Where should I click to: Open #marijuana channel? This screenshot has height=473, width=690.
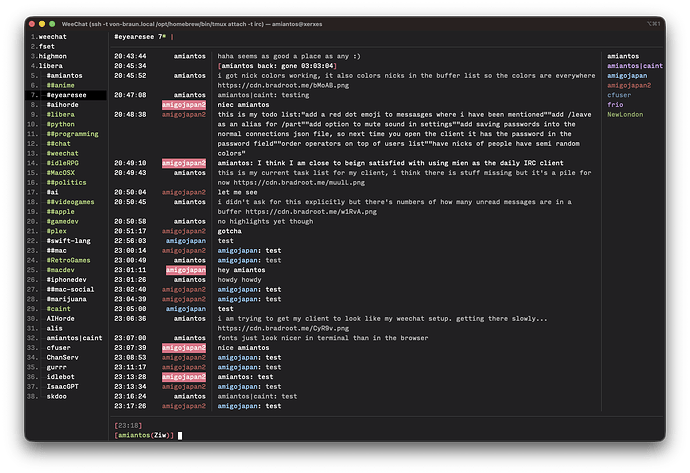tap(66, 299)
